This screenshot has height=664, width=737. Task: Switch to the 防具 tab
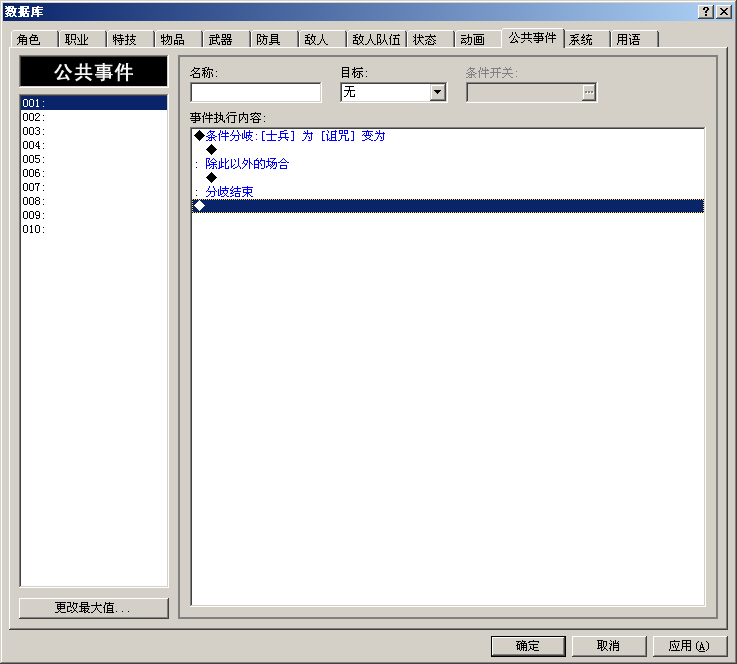pos(274,39)
